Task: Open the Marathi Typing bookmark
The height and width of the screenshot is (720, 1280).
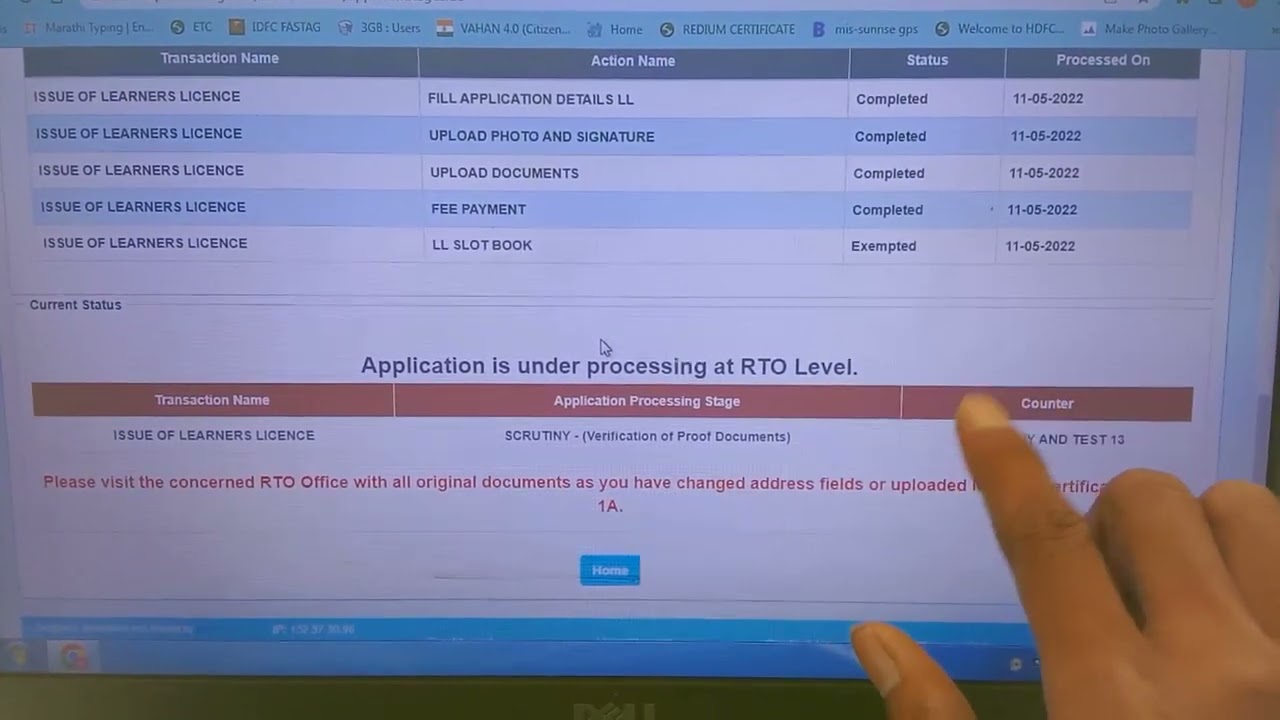Action: [87, 28]
